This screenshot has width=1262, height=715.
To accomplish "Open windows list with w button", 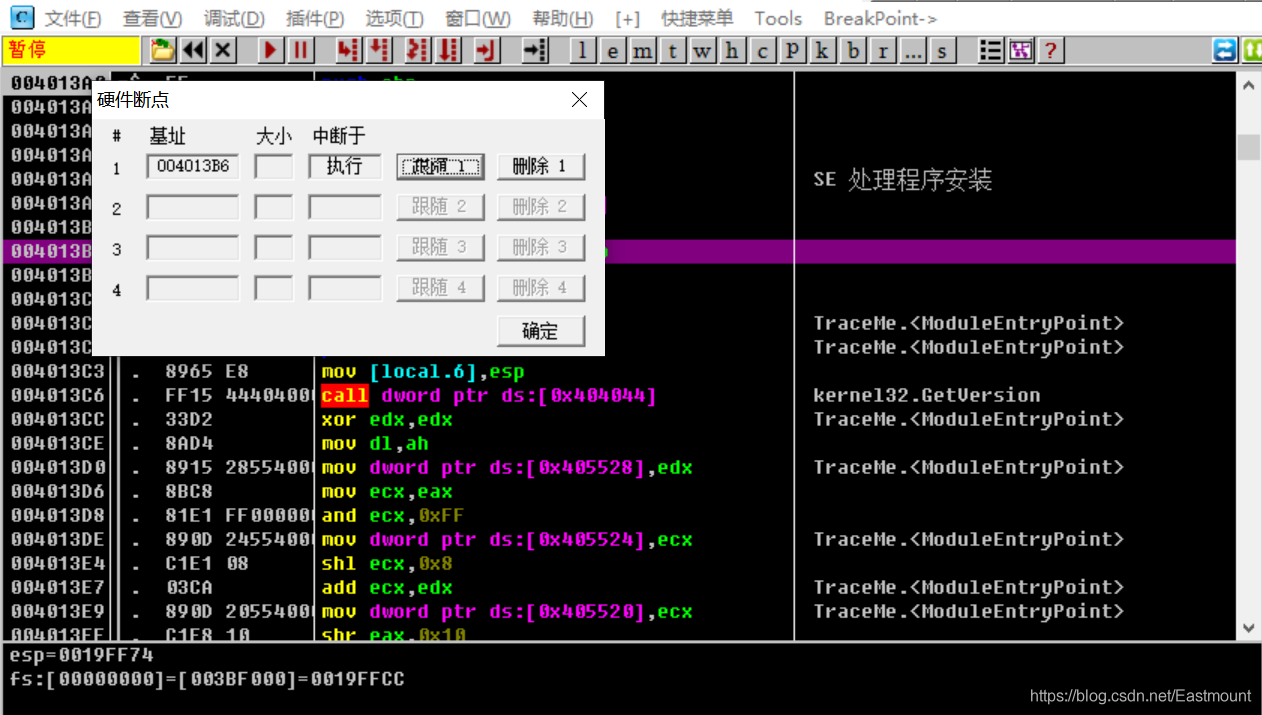I will [703, 50].
